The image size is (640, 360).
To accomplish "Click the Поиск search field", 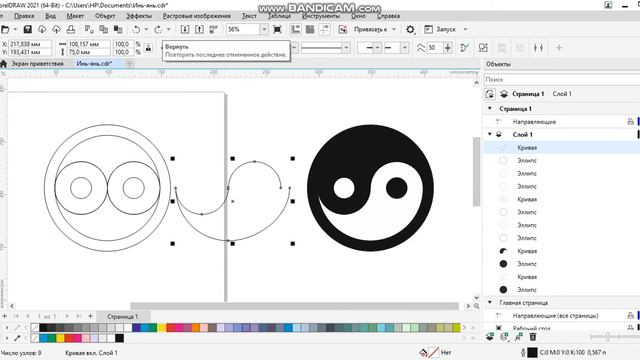I will (x=562, y=80).
